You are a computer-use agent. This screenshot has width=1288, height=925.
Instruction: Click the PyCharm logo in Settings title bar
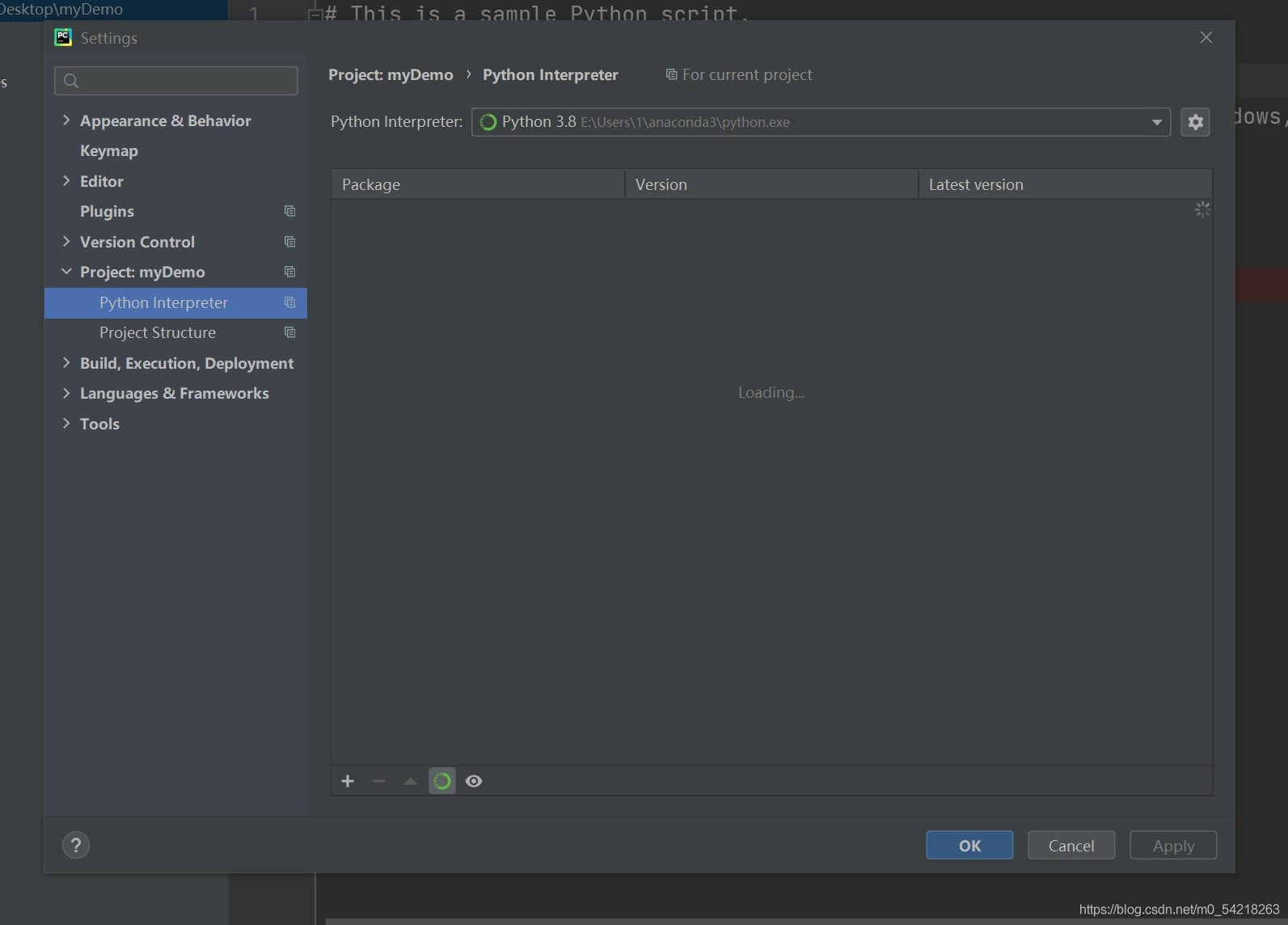pyautogui.click(x=63, y=37)
